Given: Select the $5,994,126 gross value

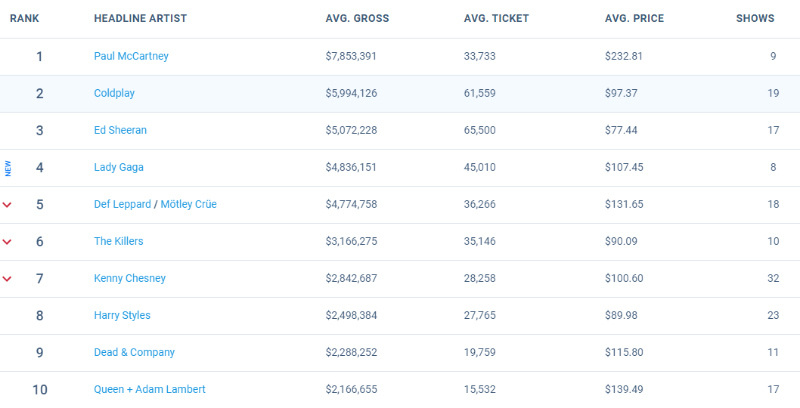Looking at the screenshot, I should (351, 93).
